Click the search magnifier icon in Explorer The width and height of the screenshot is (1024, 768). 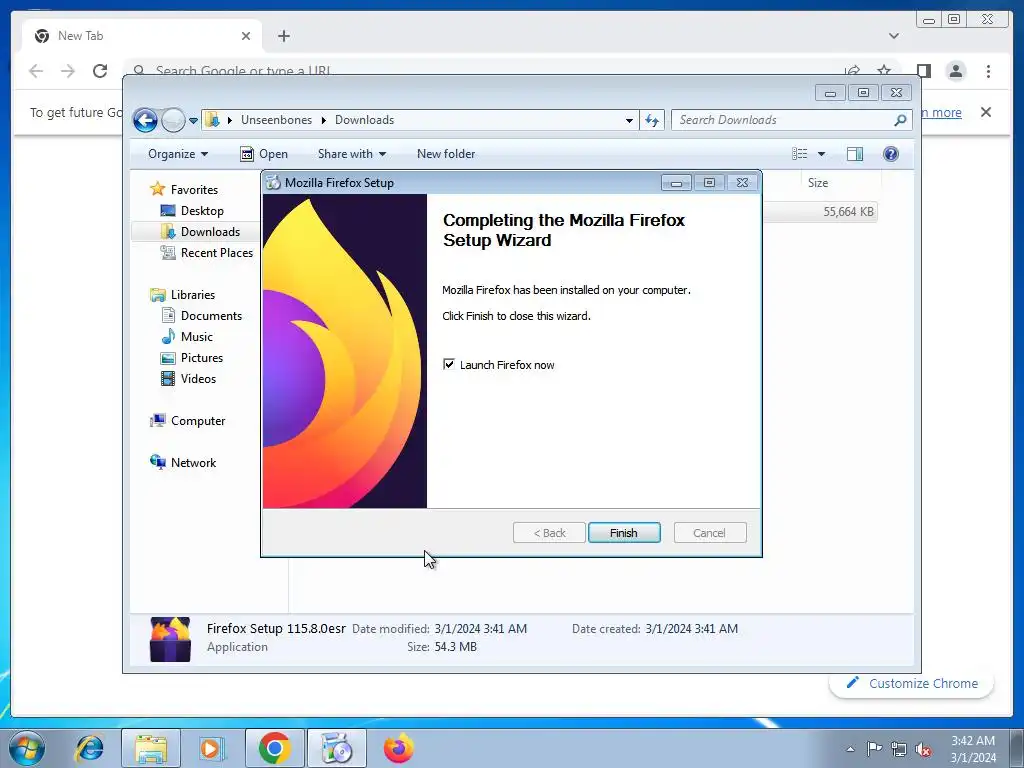click(x=901, y=120)
